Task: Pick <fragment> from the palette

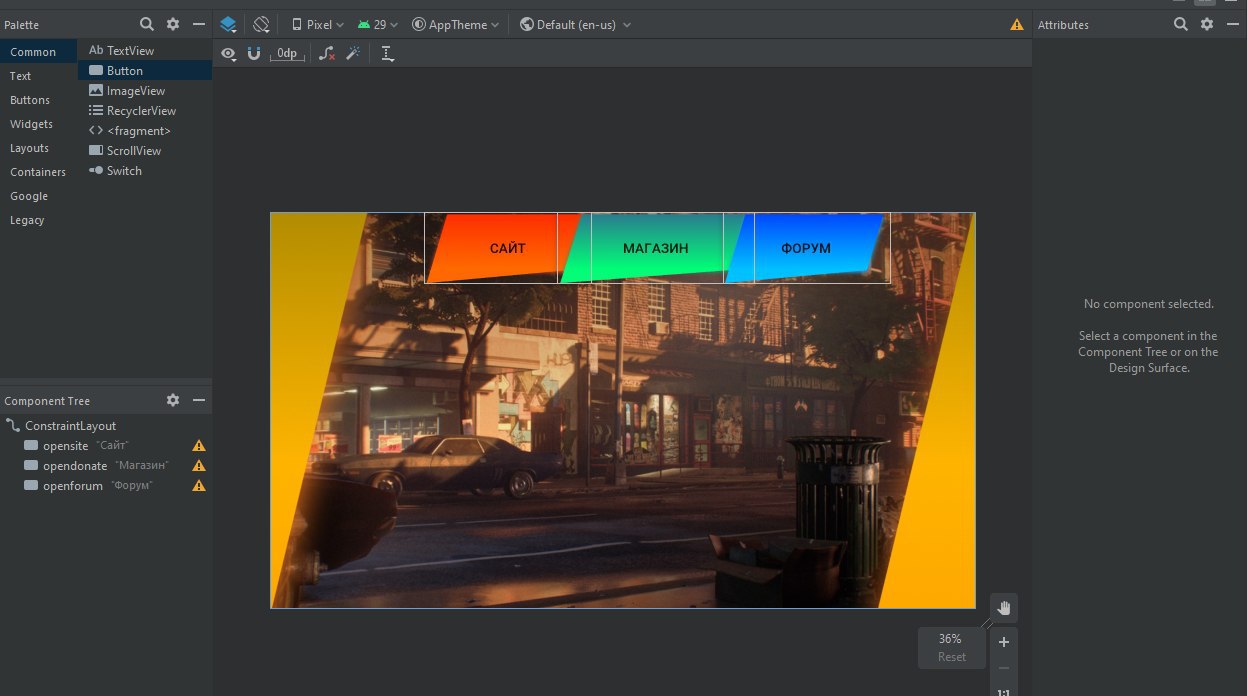Action: pos(145,130)
